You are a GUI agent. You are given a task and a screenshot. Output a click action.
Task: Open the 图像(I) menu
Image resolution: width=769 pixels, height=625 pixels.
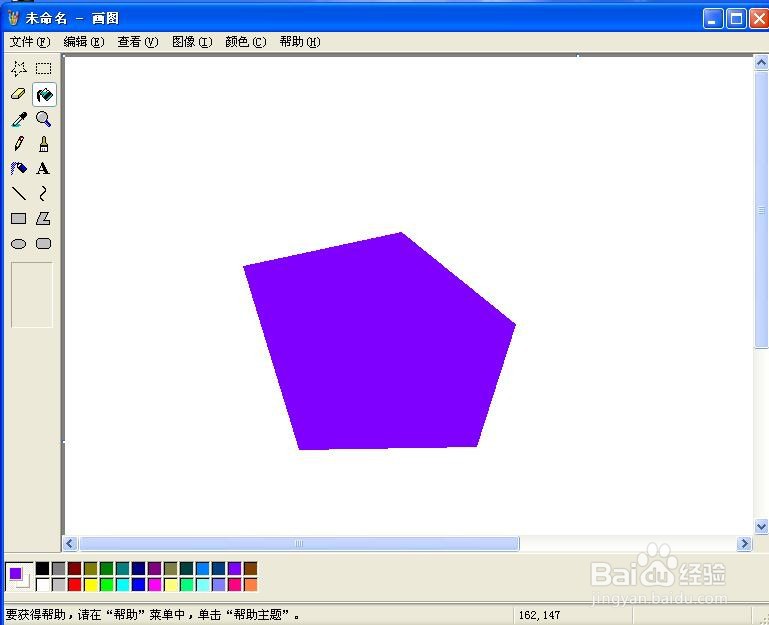[192, 42]
